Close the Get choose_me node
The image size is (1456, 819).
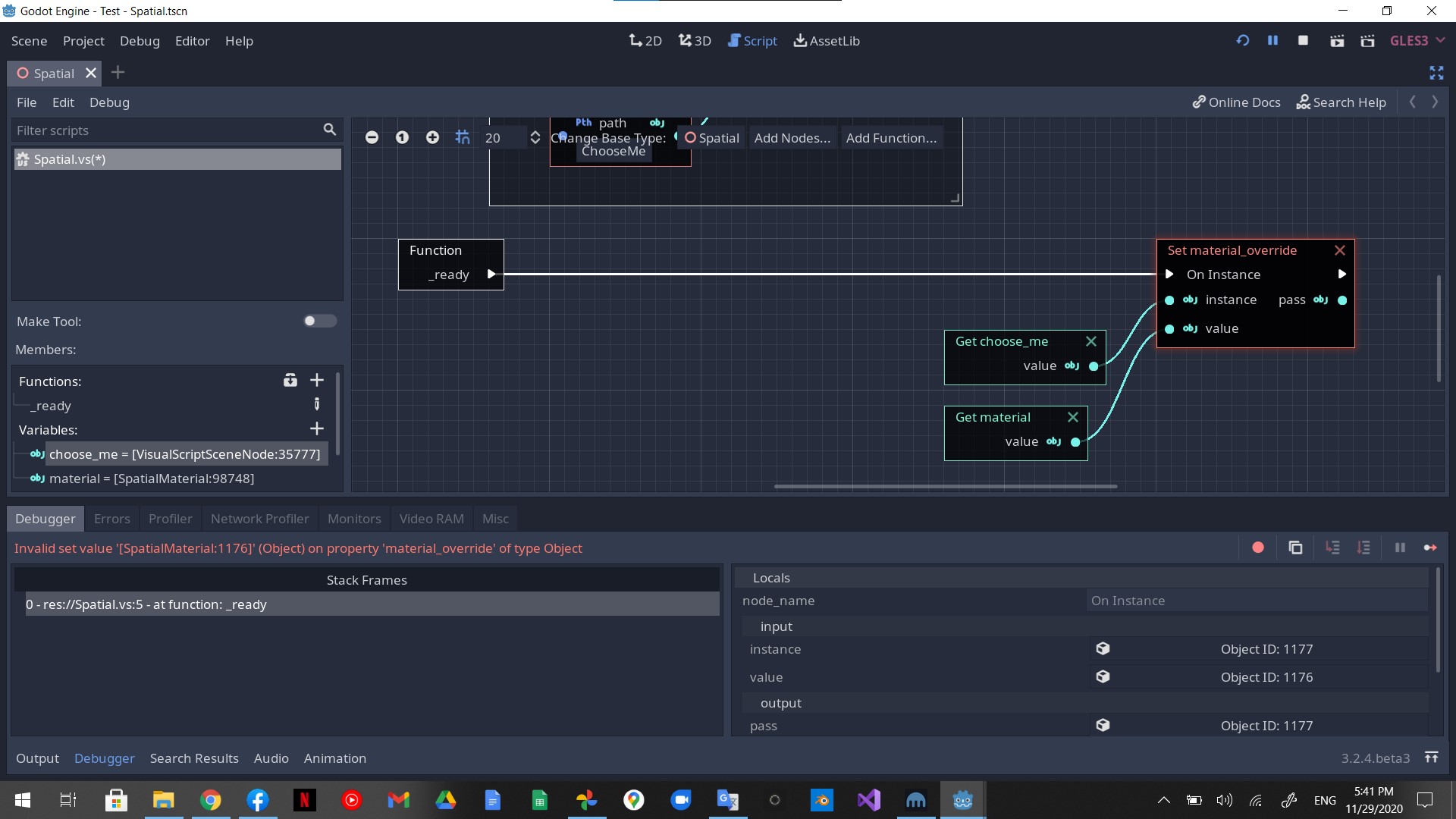(1091, 341)
